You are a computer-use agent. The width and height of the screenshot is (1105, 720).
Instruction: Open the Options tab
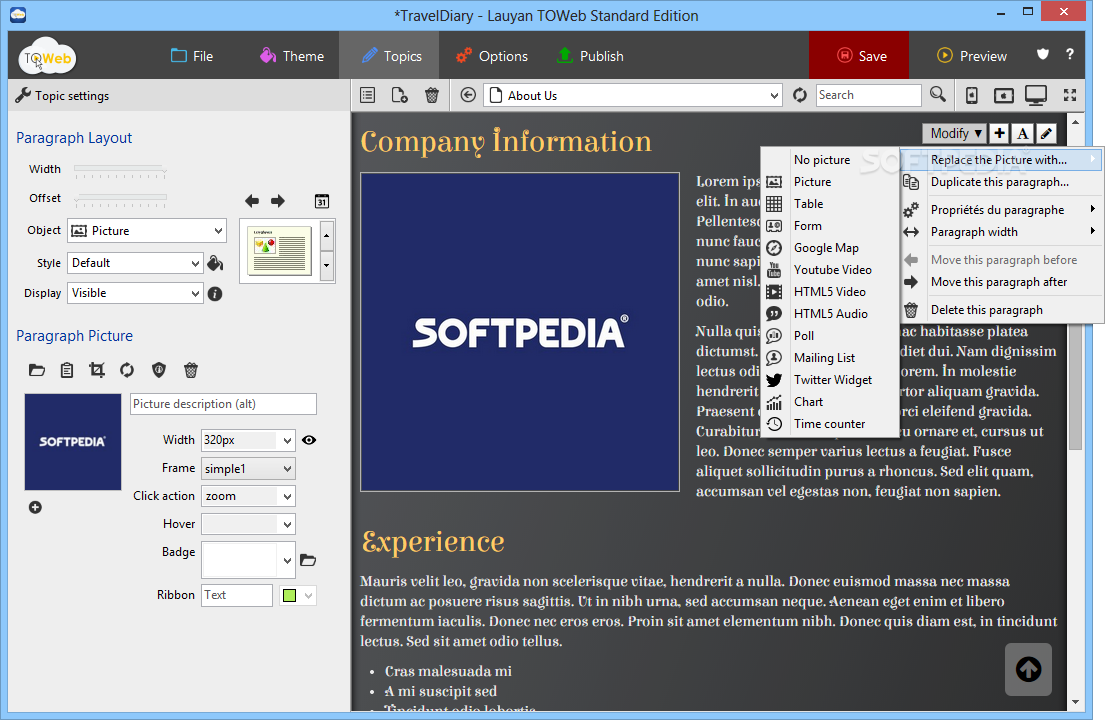491,56
